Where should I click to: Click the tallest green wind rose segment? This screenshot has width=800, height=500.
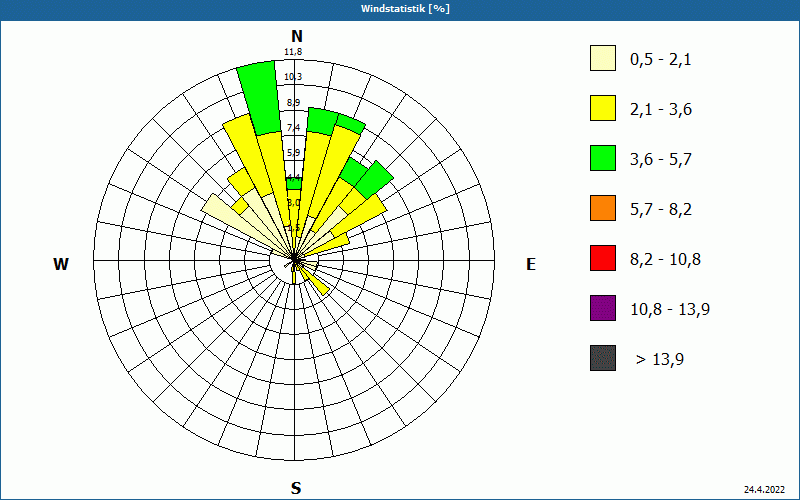tap(260, 97)
